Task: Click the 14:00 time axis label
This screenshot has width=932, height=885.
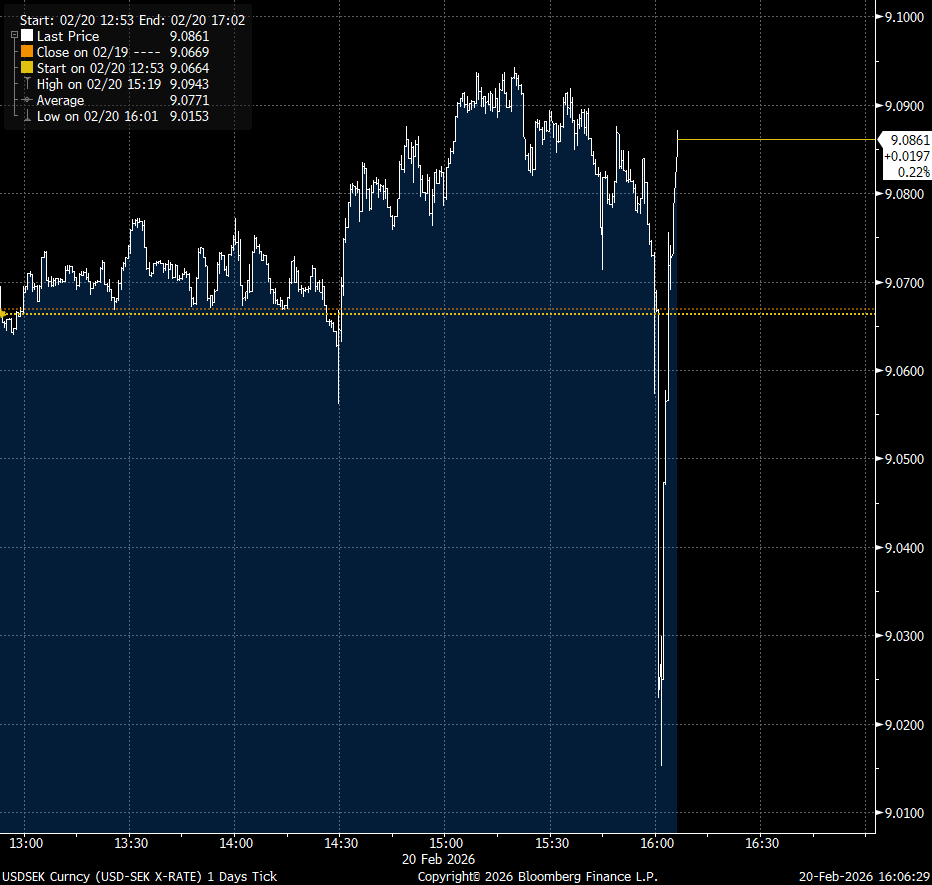Action: (x=236, y=843)
